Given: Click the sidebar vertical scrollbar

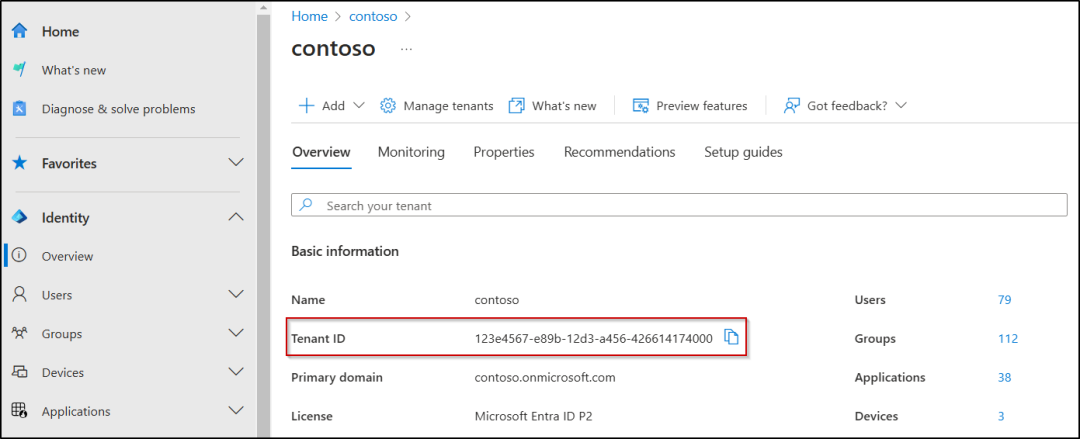Looking at the screenshot, I should [263, 219].
